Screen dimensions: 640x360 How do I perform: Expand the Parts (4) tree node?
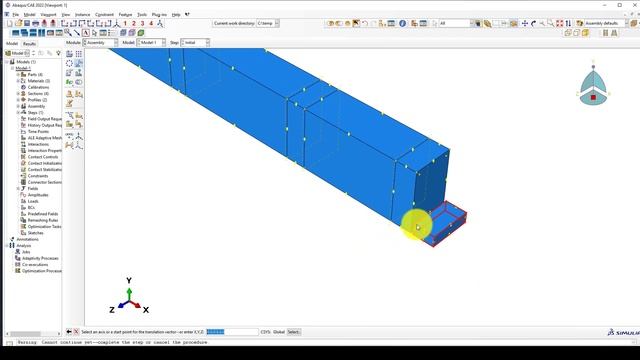[x=18, y=75]
